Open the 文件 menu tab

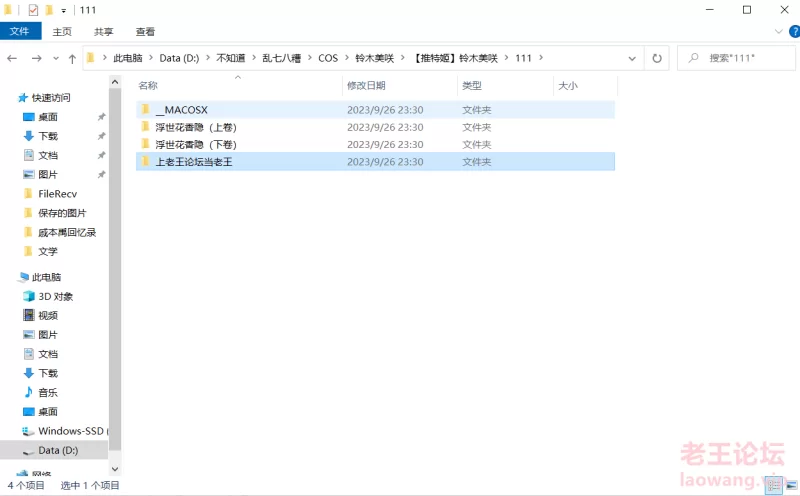tap(19, 32)
